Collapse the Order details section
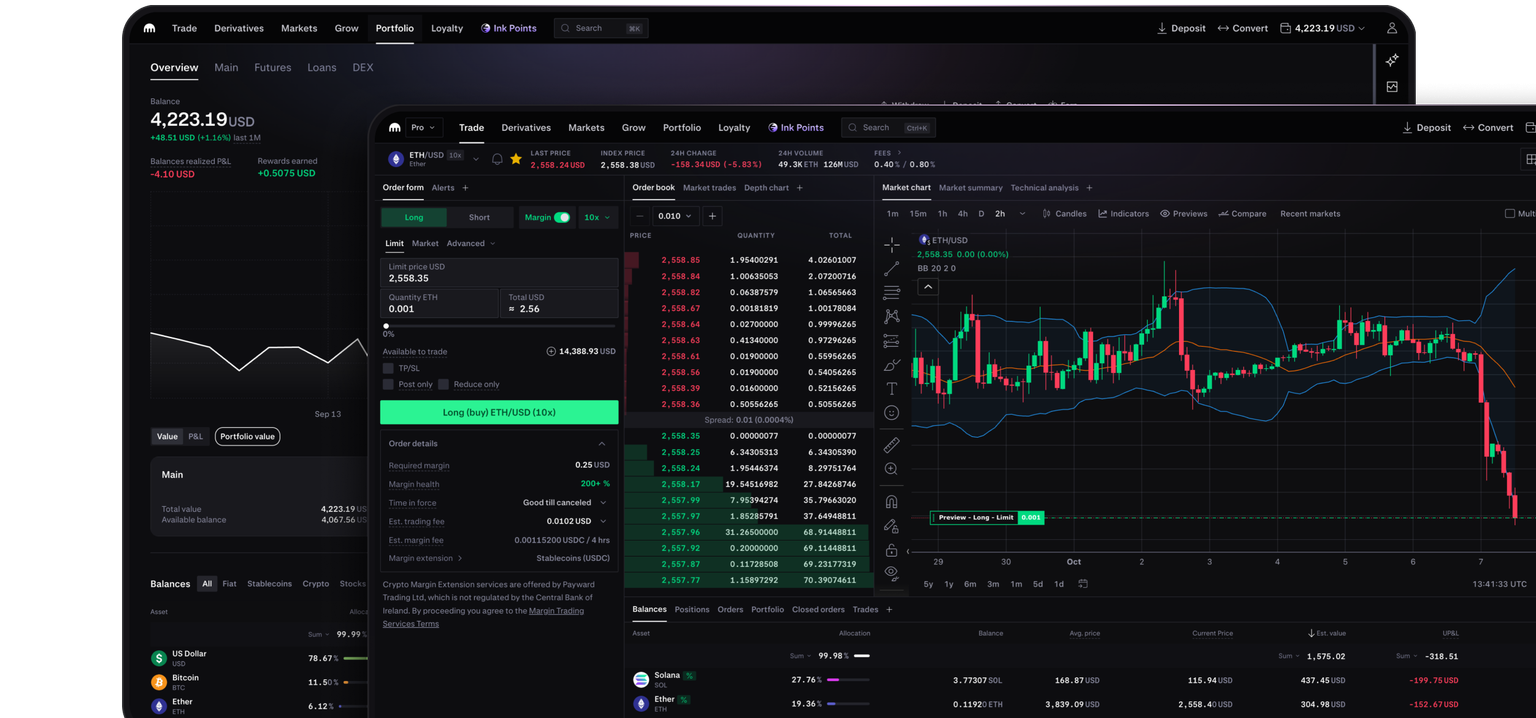 pos(602,443)
